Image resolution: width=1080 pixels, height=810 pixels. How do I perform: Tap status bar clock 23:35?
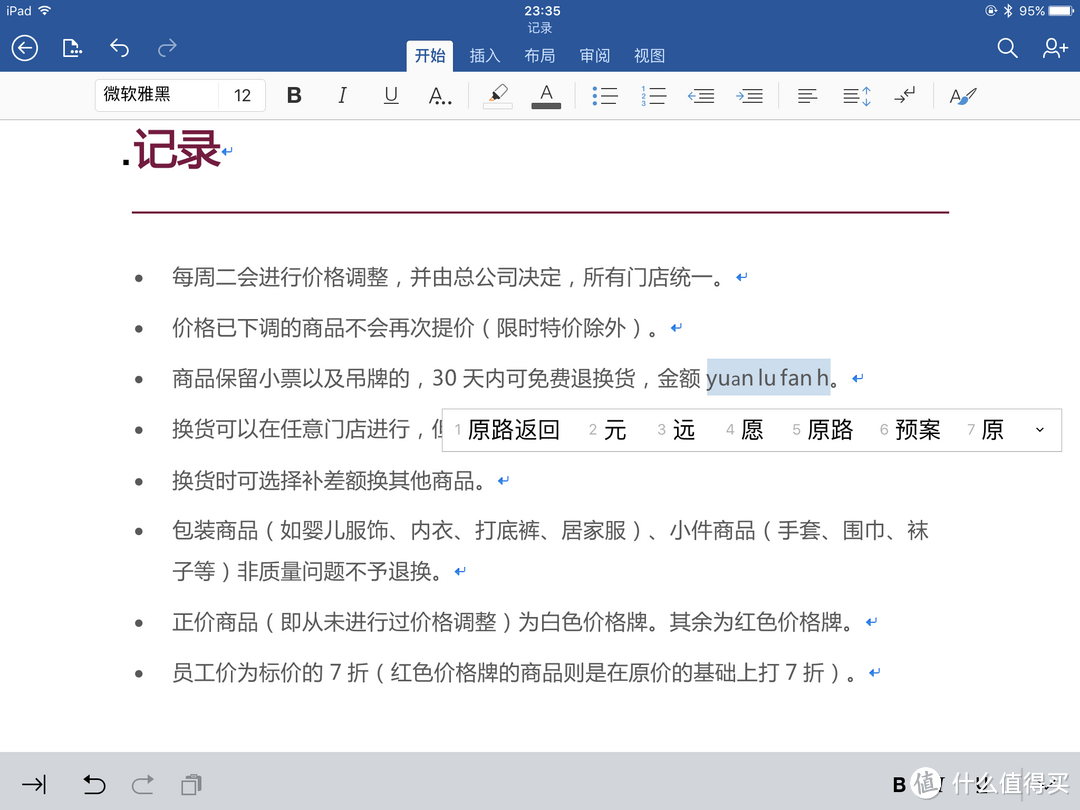click(542, 10)
